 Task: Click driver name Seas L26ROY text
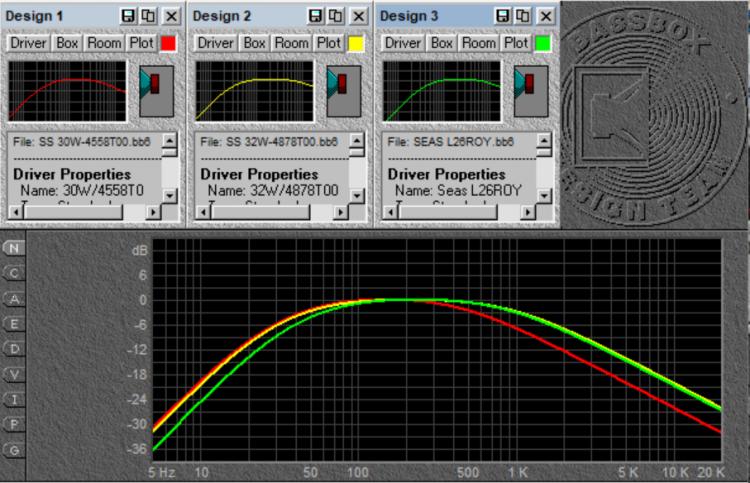click(x=479, y=190)
